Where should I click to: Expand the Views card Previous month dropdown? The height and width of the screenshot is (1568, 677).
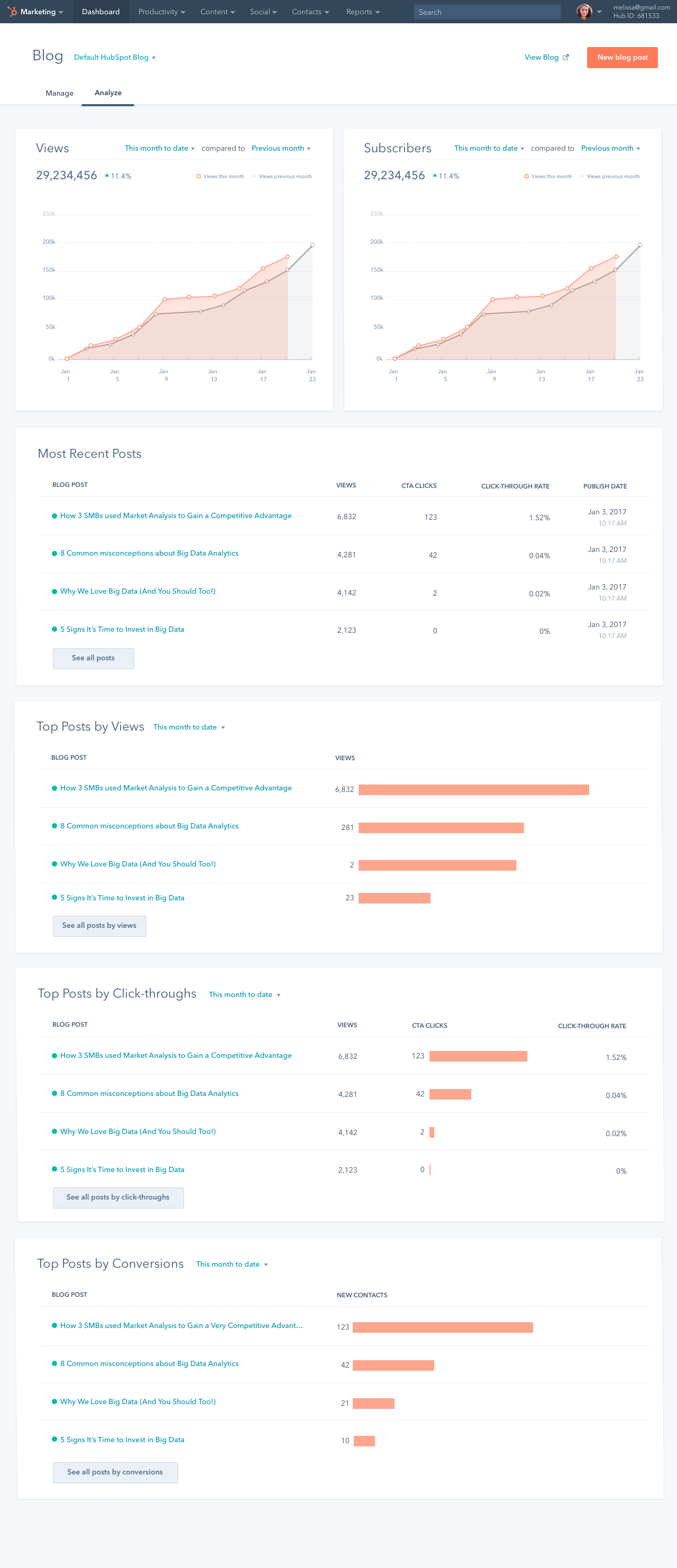point(281,149)
